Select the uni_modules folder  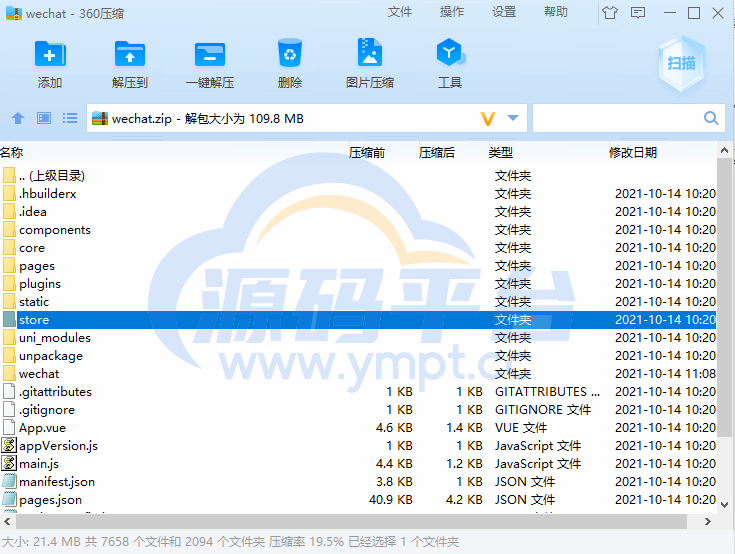[55, 338]
